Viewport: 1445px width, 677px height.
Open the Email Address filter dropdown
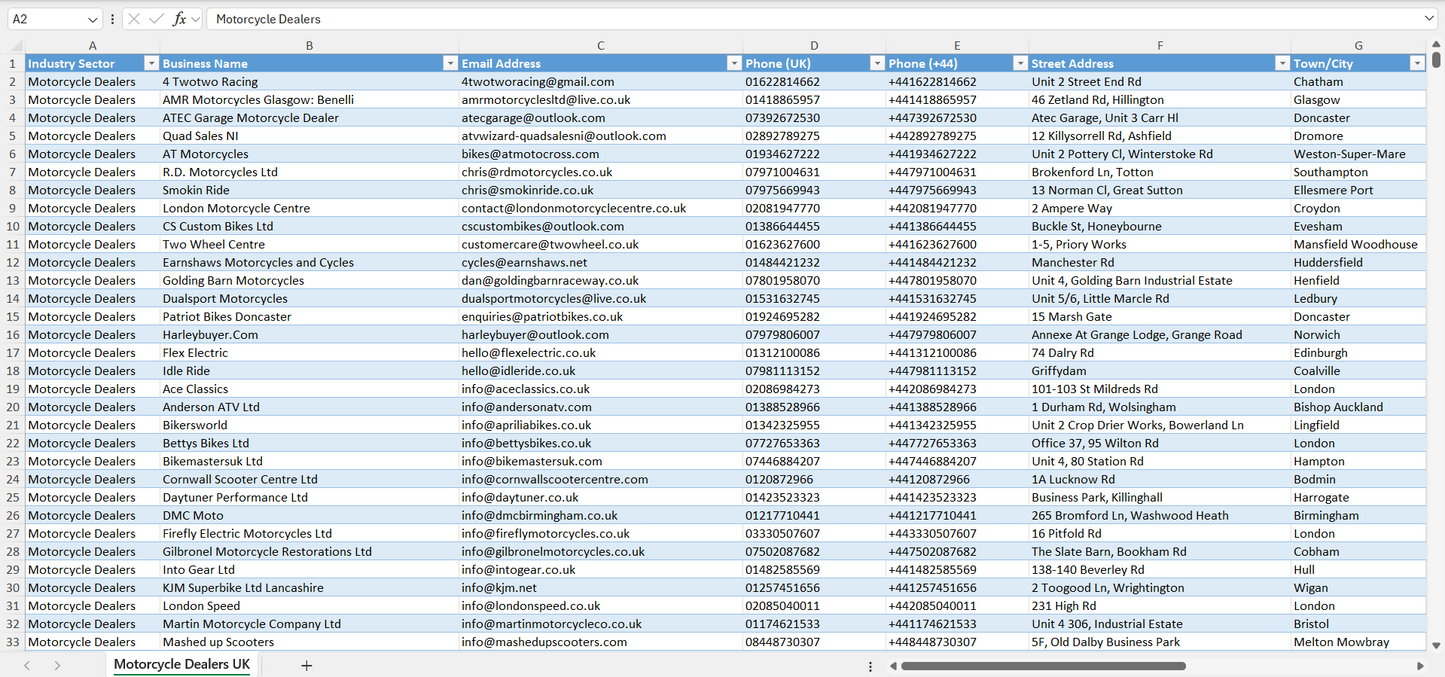[734, 64]
